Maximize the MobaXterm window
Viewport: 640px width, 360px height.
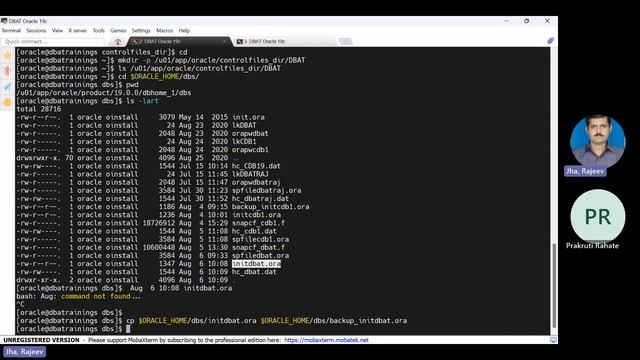(527, 21)
